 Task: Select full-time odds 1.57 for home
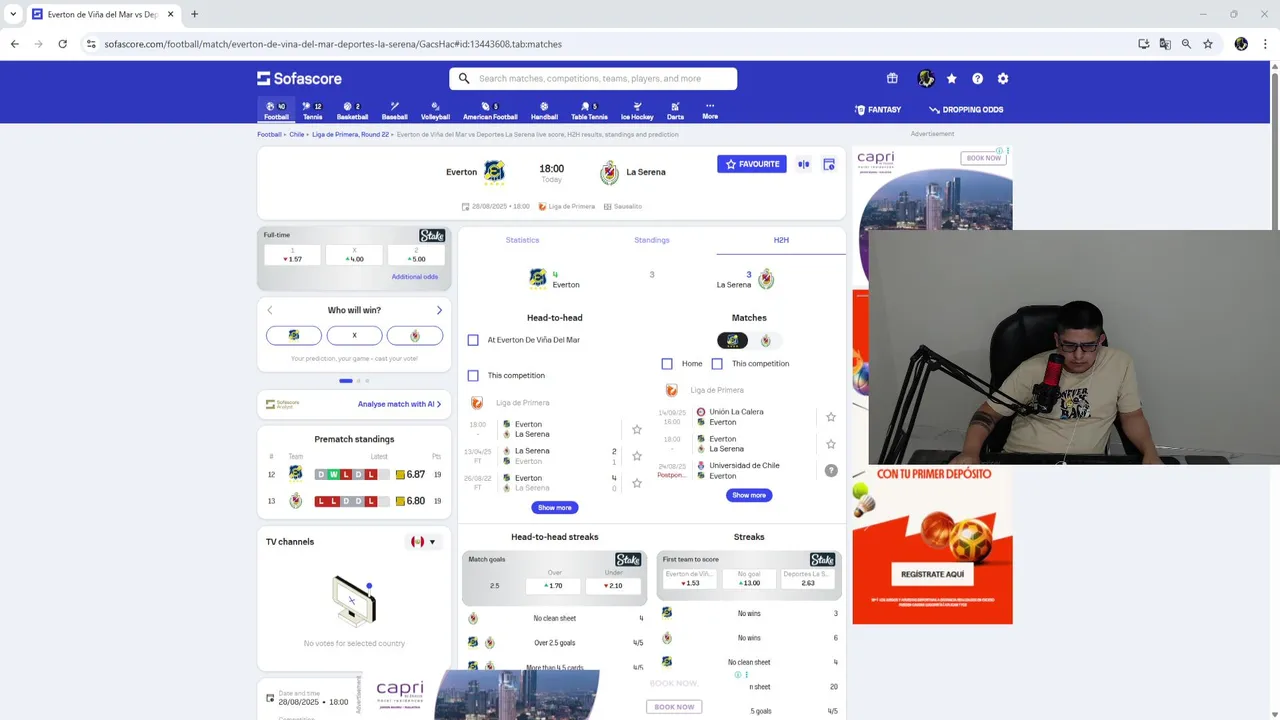pos(293,255)
